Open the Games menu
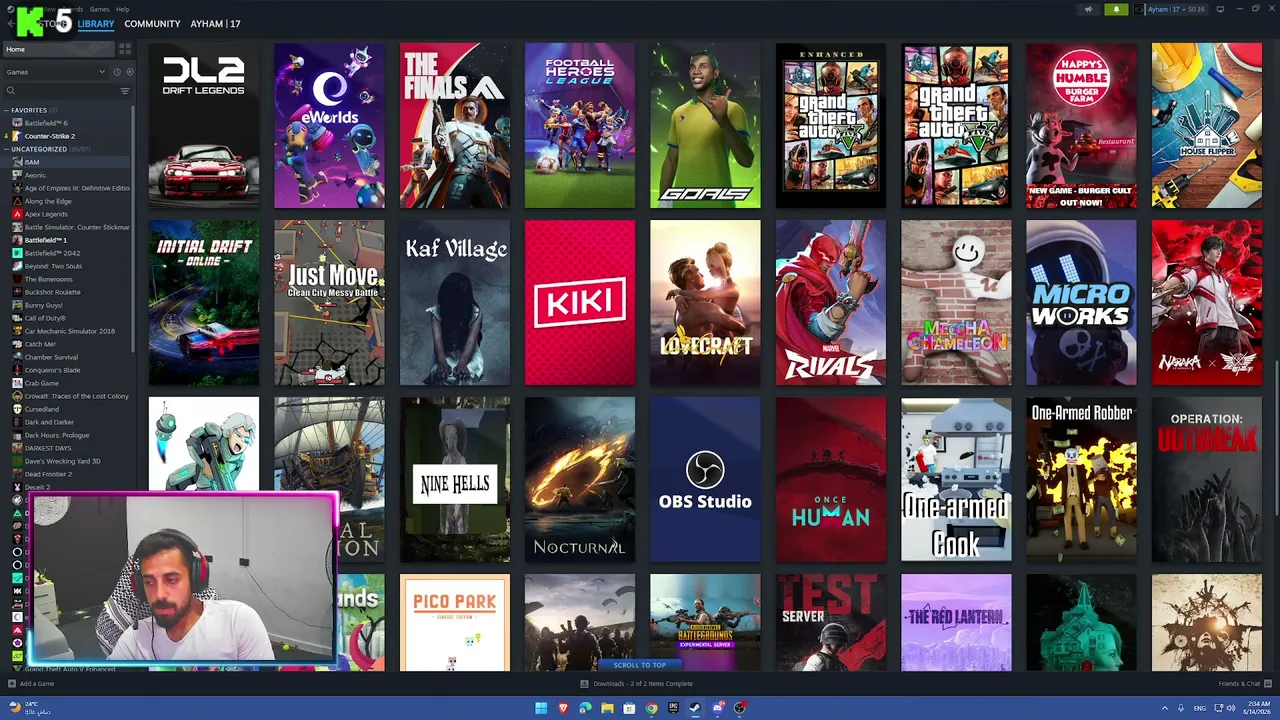The image size is (1280, 720). pyautogui.click(x=99, y=9)
